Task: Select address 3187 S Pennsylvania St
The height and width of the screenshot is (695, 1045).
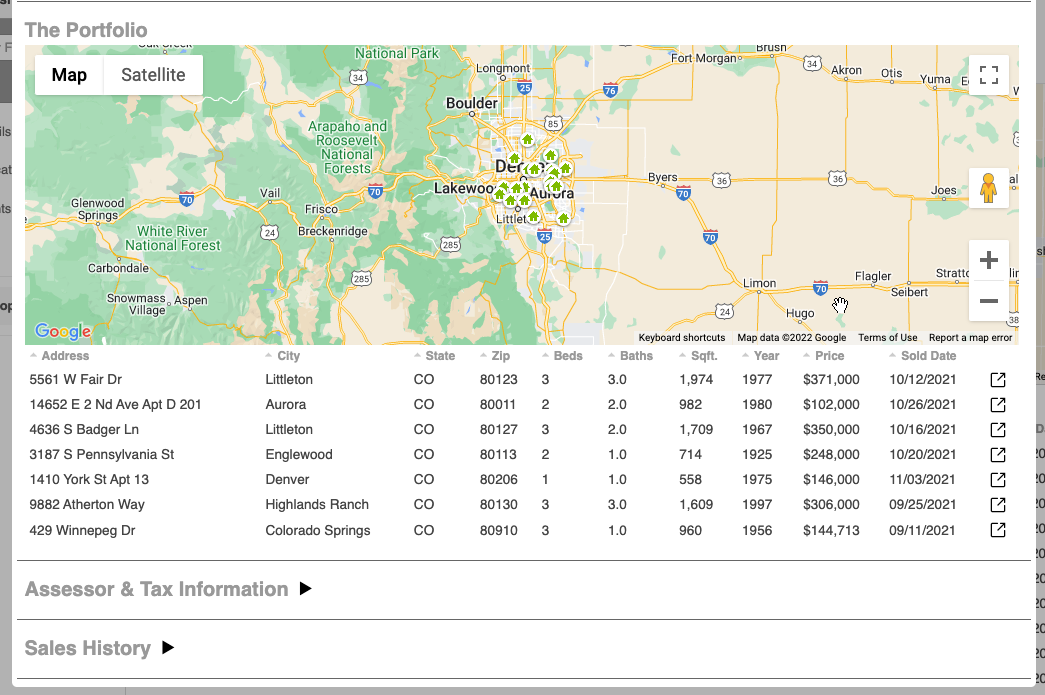Action: (101, 454)
